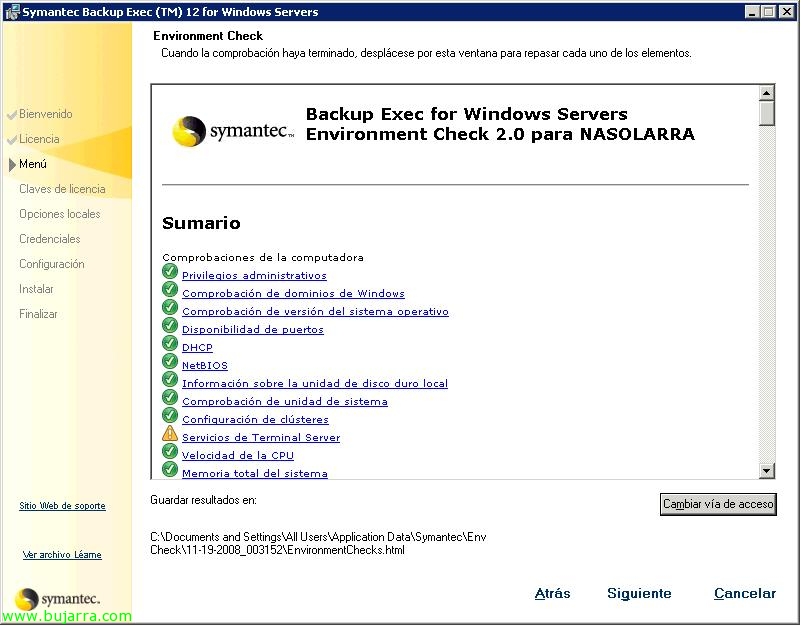This screenshot has width=801, height=626.
Task: Click check icon next to Memoria total del sistema
Action: pos(170,469)
